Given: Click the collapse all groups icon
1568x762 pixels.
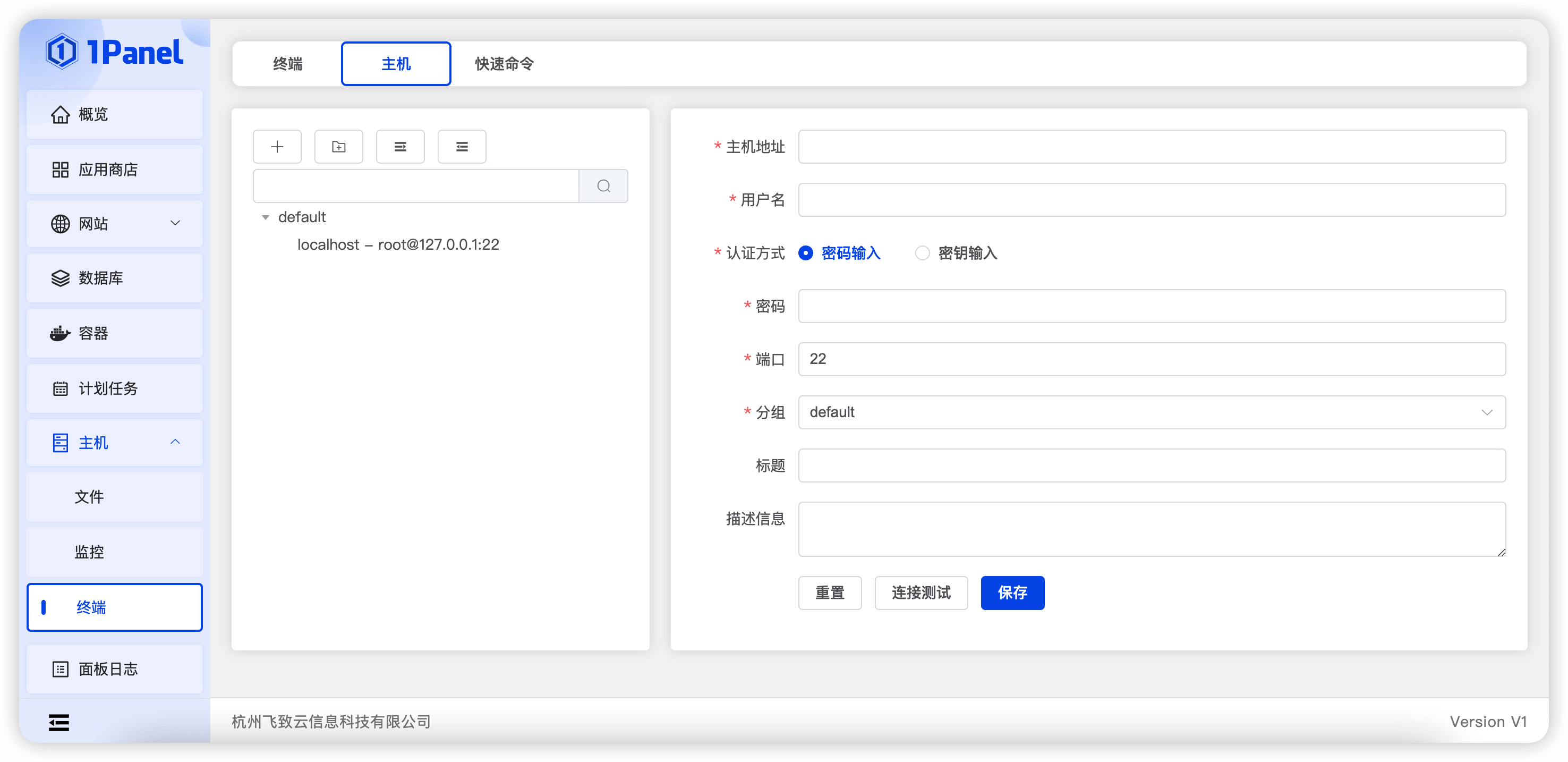Looking at the screenshot, I should tap(462, 146).
